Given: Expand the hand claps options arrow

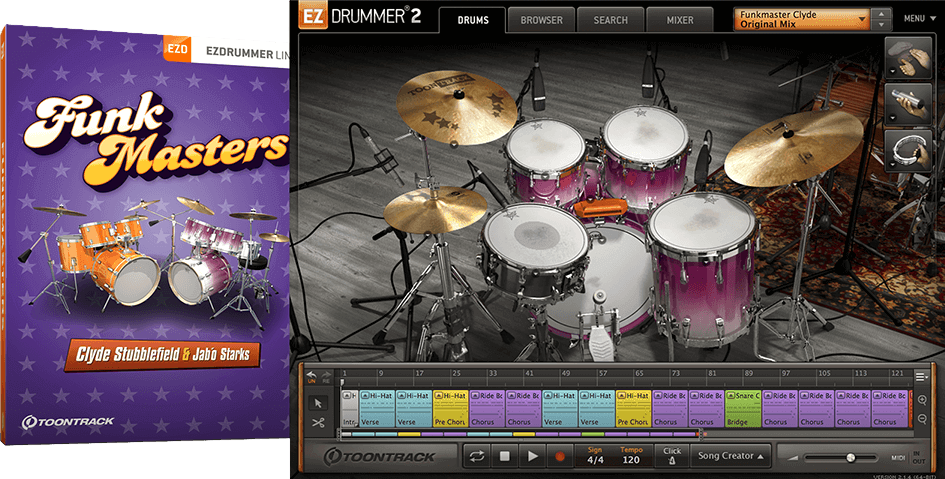Looking at the screenshot, I should pyautogui.click(x=892, y=72).
